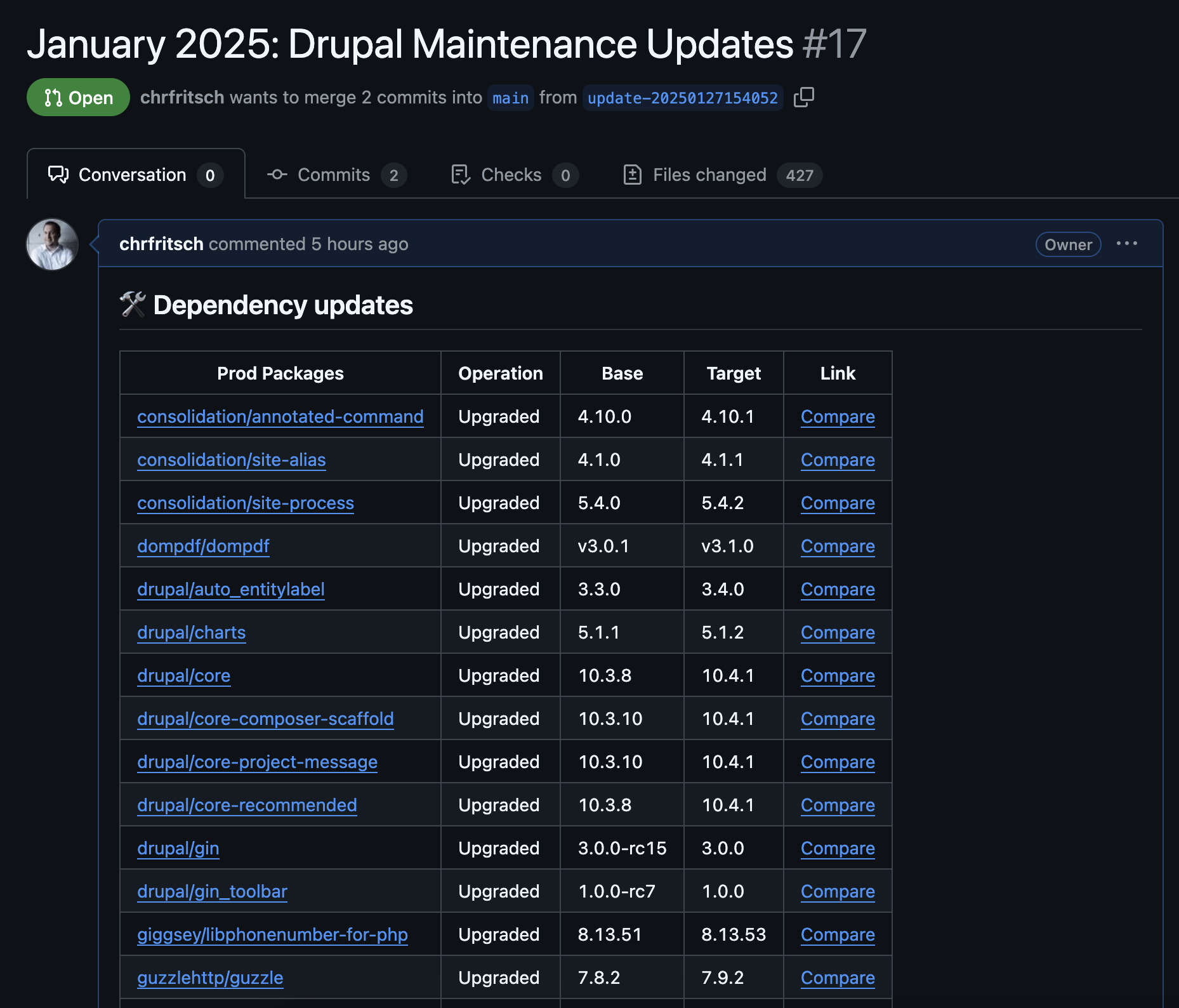Open the consolidation/site-process package link
This screenshot has width=1179, height=1008.
point(245,503)
